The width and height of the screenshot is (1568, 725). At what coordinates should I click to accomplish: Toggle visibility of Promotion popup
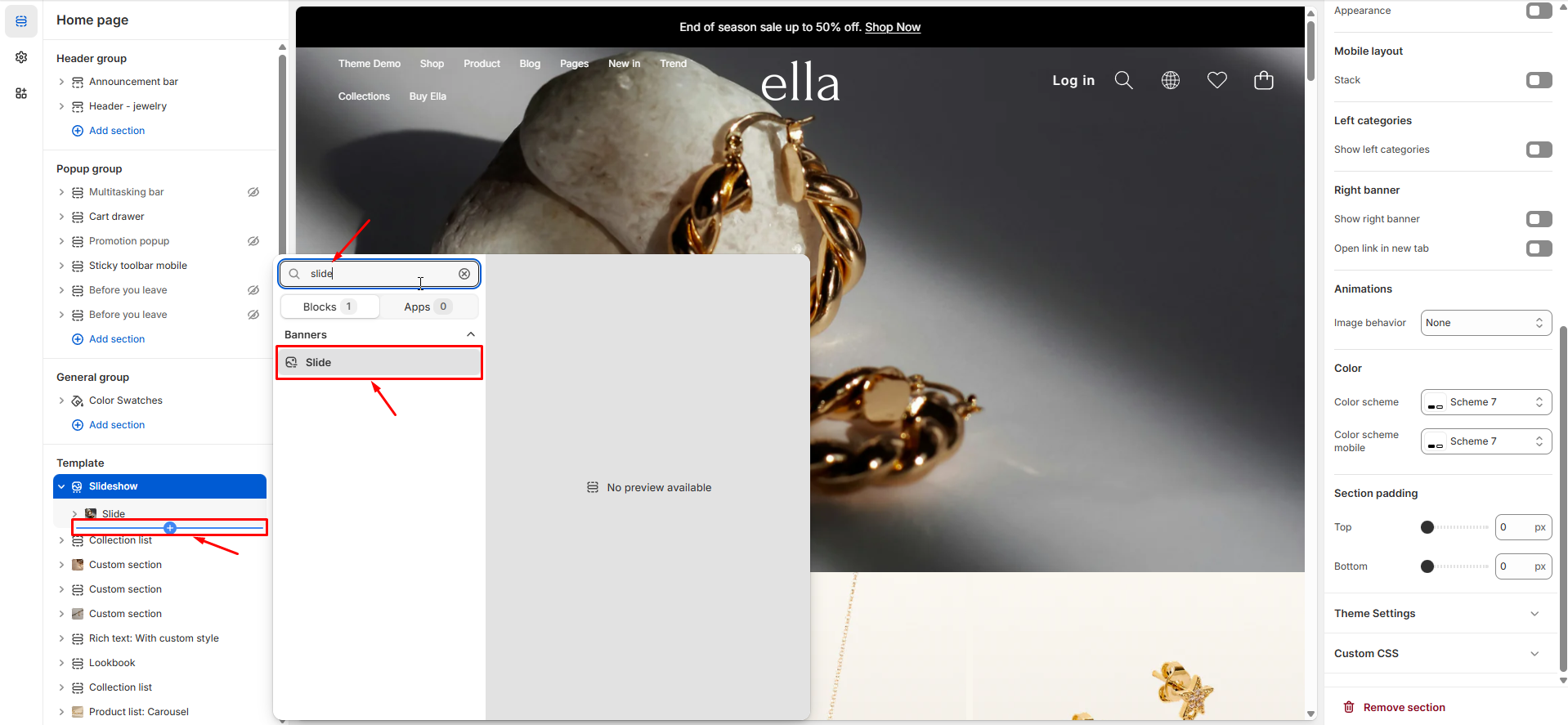point(253,241)
